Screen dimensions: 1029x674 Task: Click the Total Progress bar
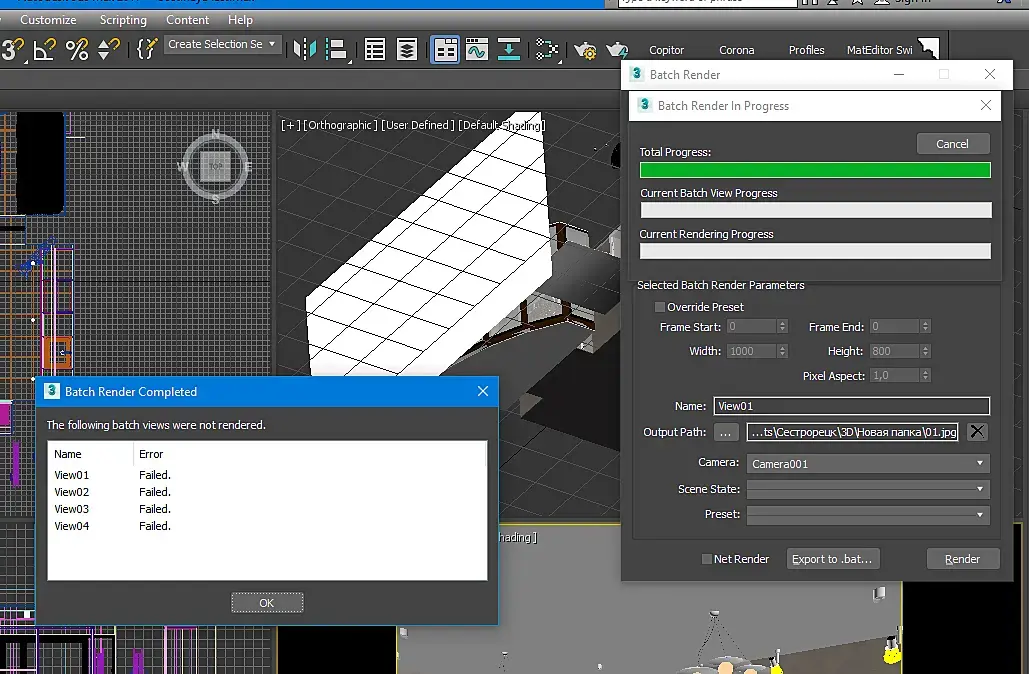815,170
